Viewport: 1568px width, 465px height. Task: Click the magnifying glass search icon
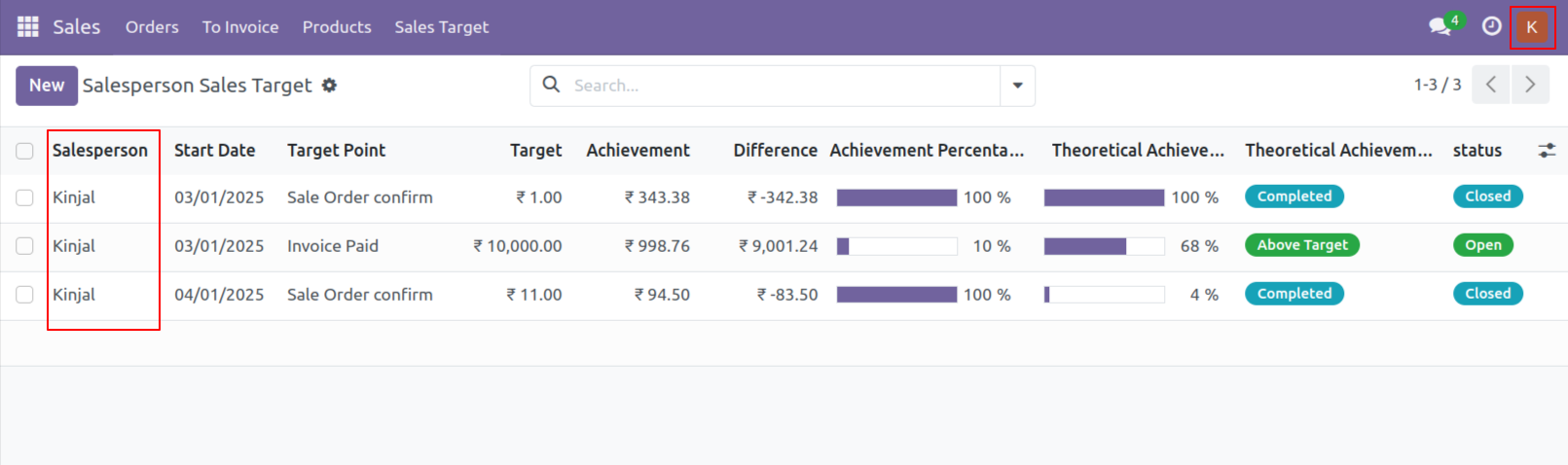[x=551, y=85]
